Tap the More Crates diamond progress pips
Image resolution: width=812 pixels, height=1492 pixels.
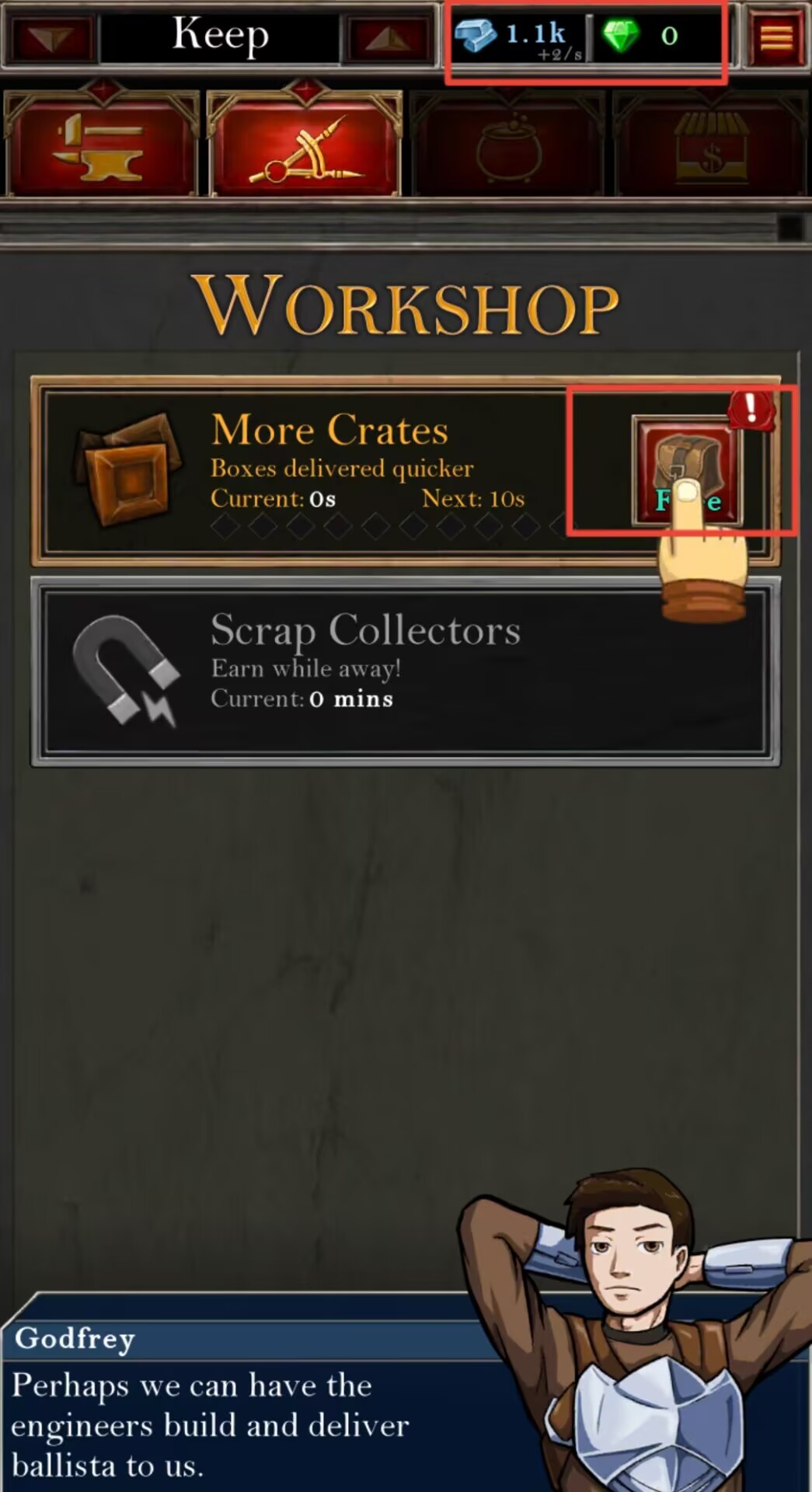[389, 526]
